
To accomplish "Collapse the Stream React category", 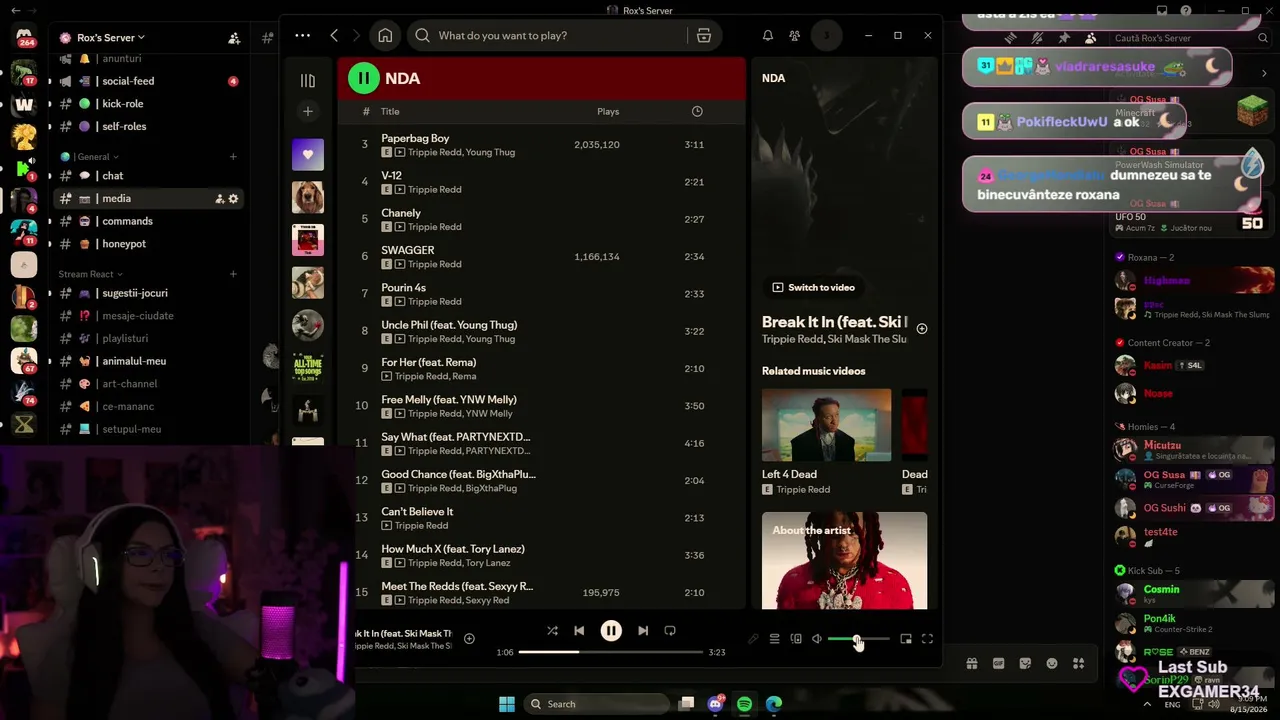I will tap(91, 274).
